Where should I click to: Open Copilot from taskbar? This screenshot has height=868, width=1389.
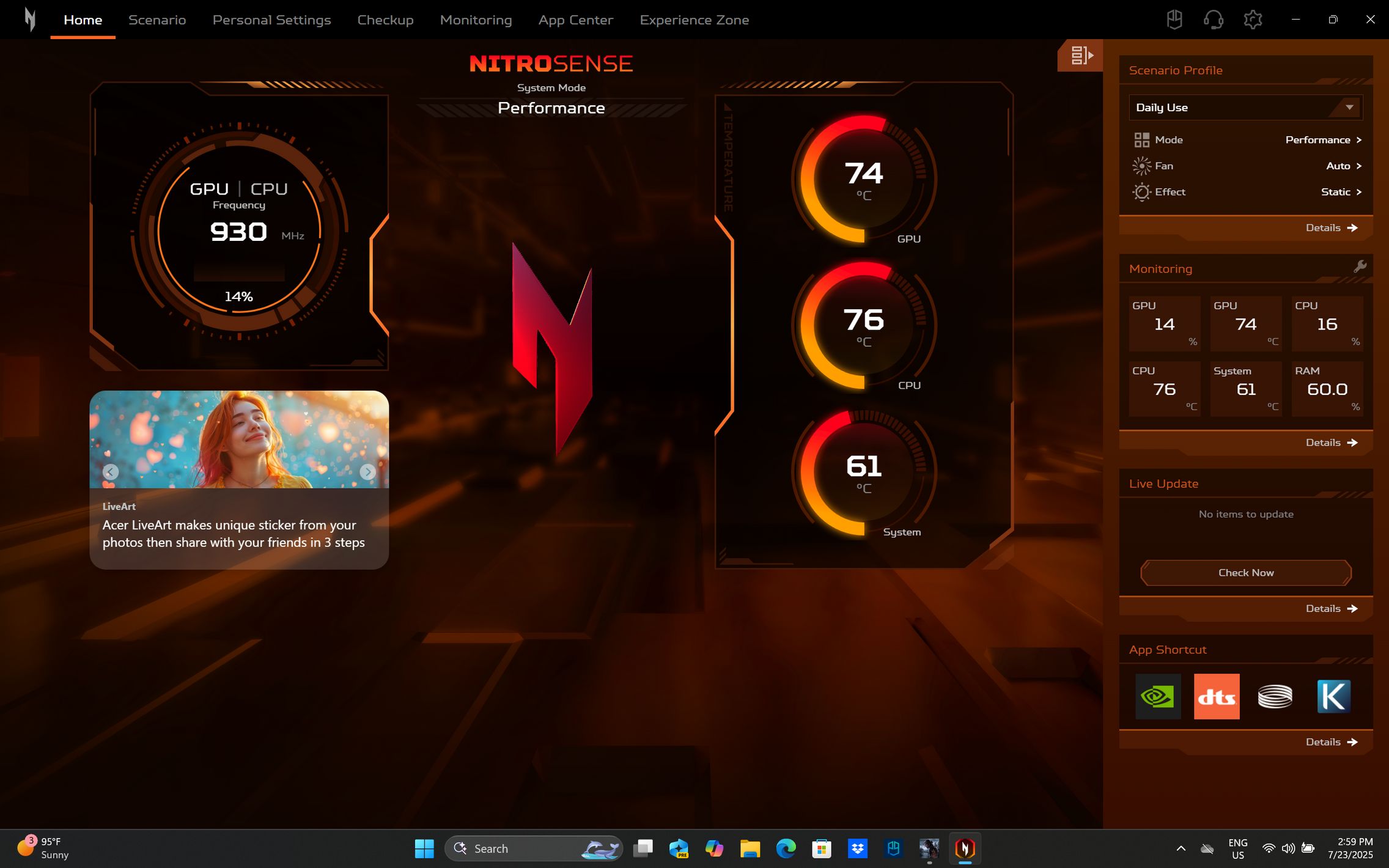coord(713,848)
